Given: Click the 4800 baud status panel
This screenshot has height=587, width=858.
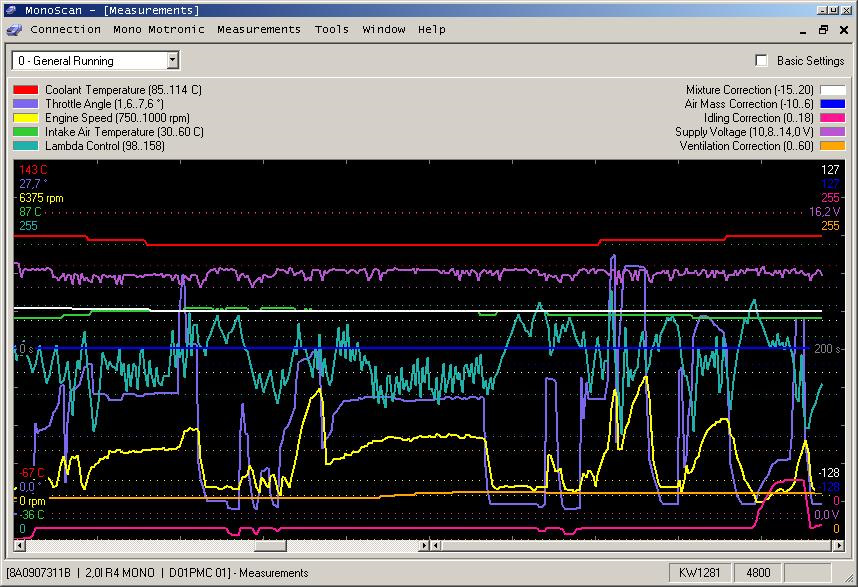Looking at the screenshot, I should pos(758,573).
